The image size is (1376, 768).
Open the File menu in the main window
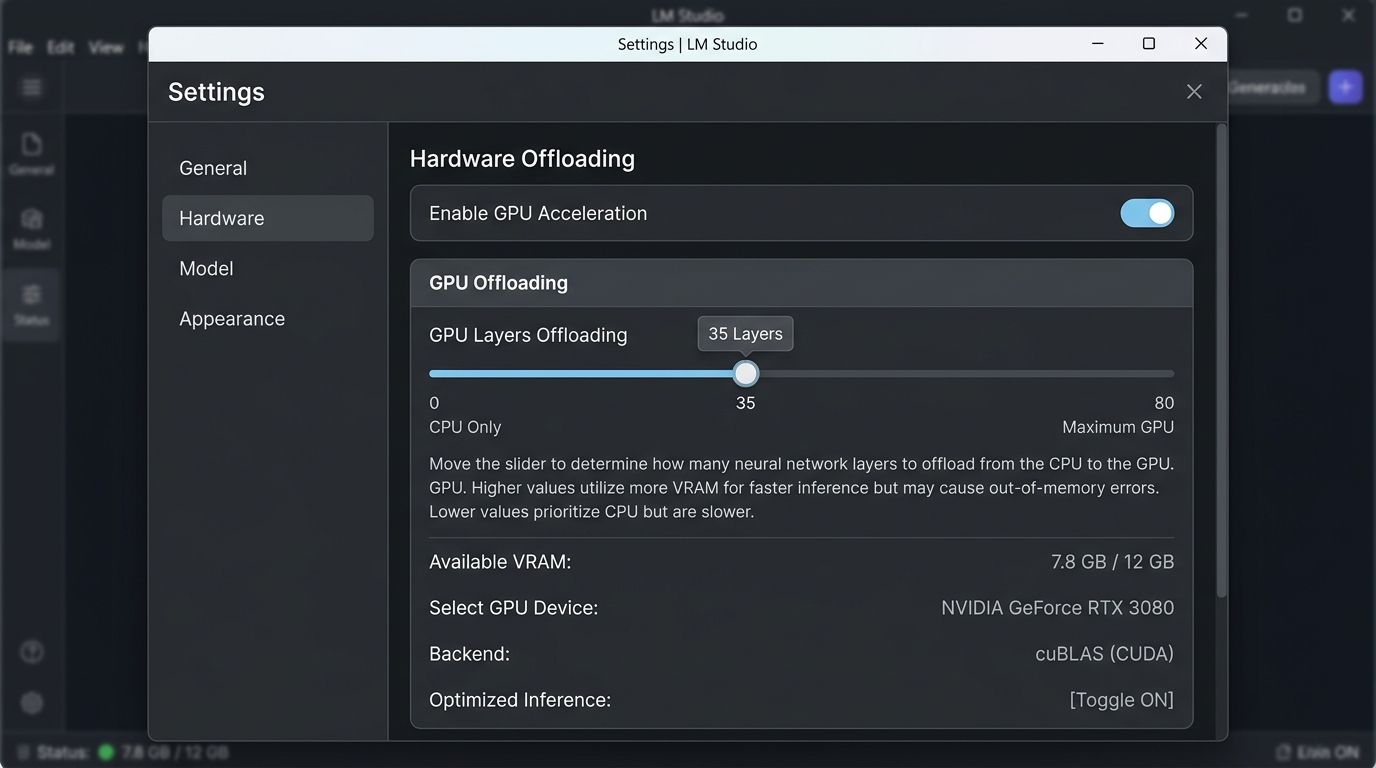[20, 47]
